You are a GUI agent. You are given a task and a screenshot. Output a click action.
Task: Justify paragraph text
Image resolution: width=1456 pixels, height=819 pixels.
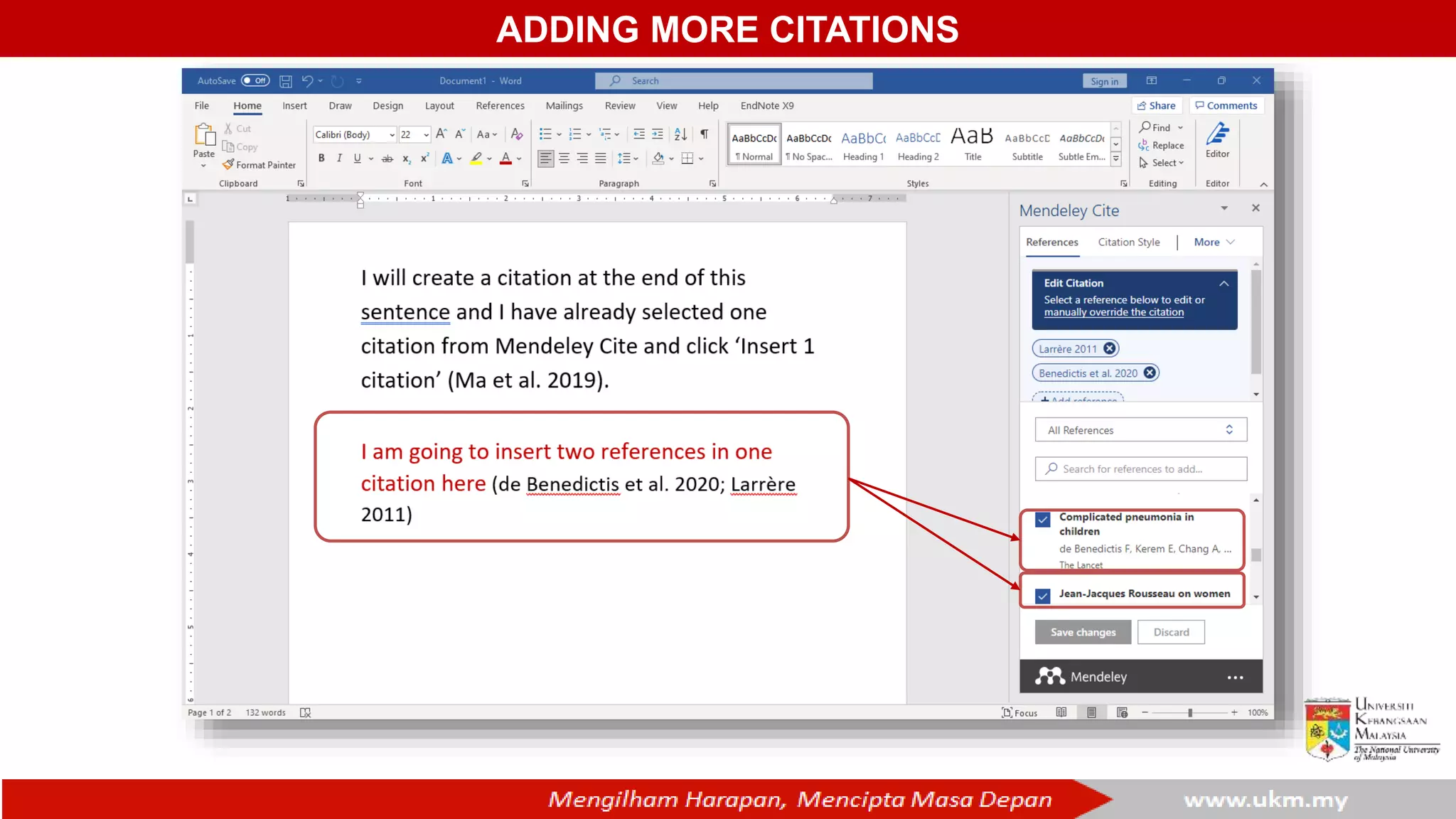[601, 158]
